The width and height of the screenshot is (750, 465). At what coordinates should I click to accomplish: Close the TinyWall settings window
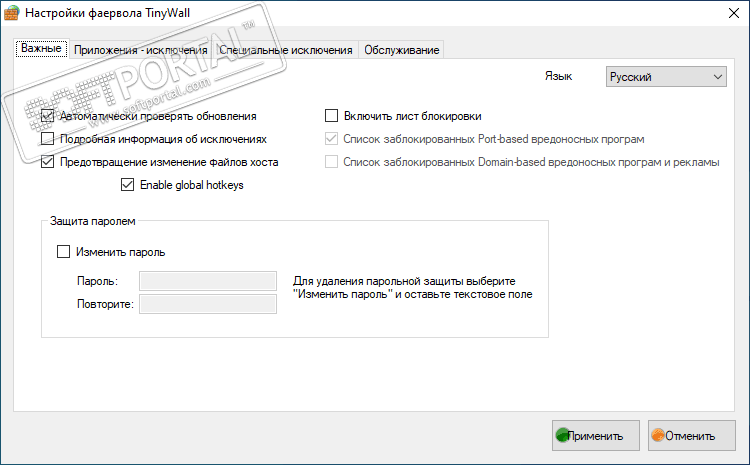734,13
